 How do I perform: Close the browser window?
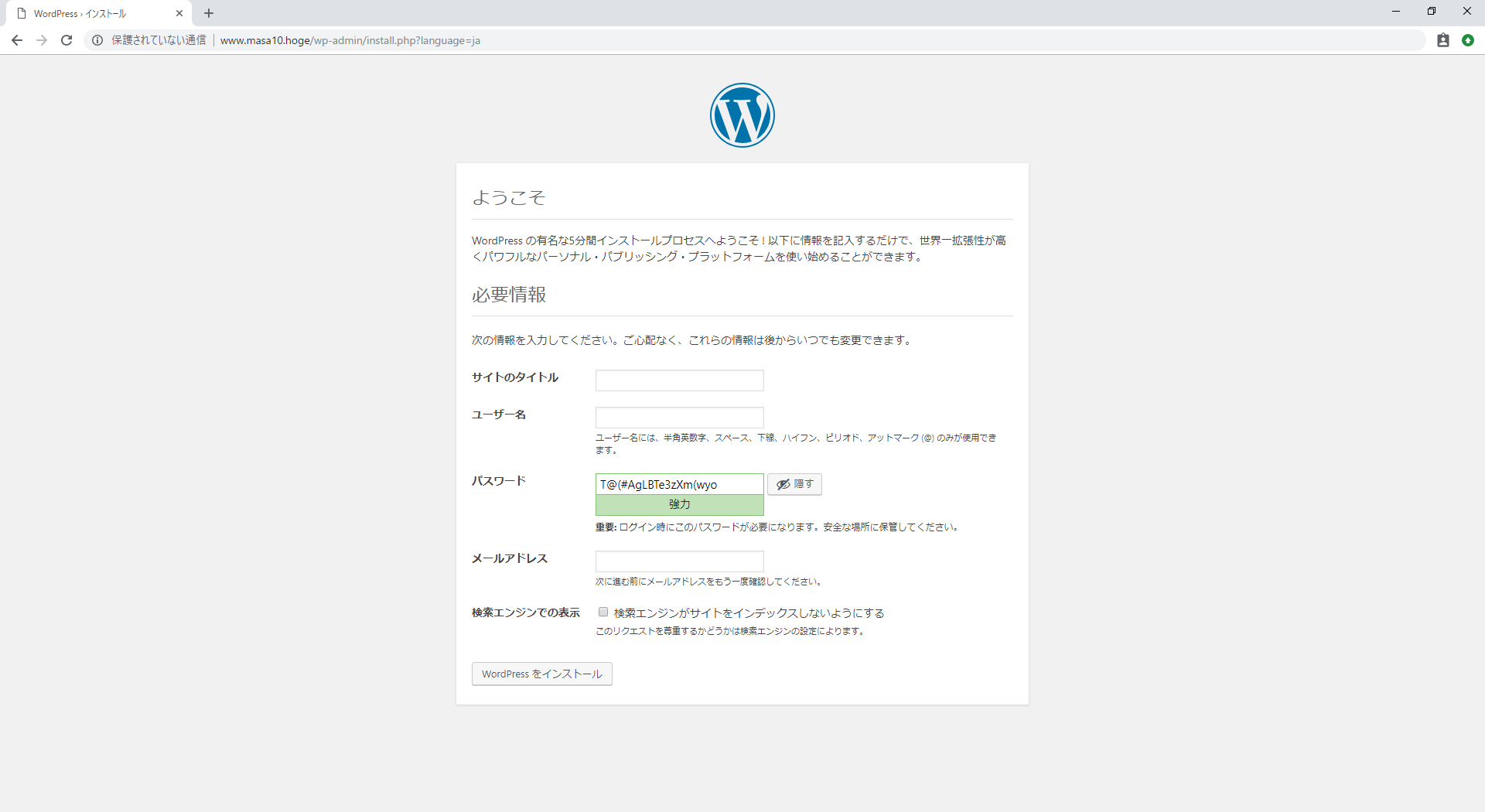(1467, 12)
